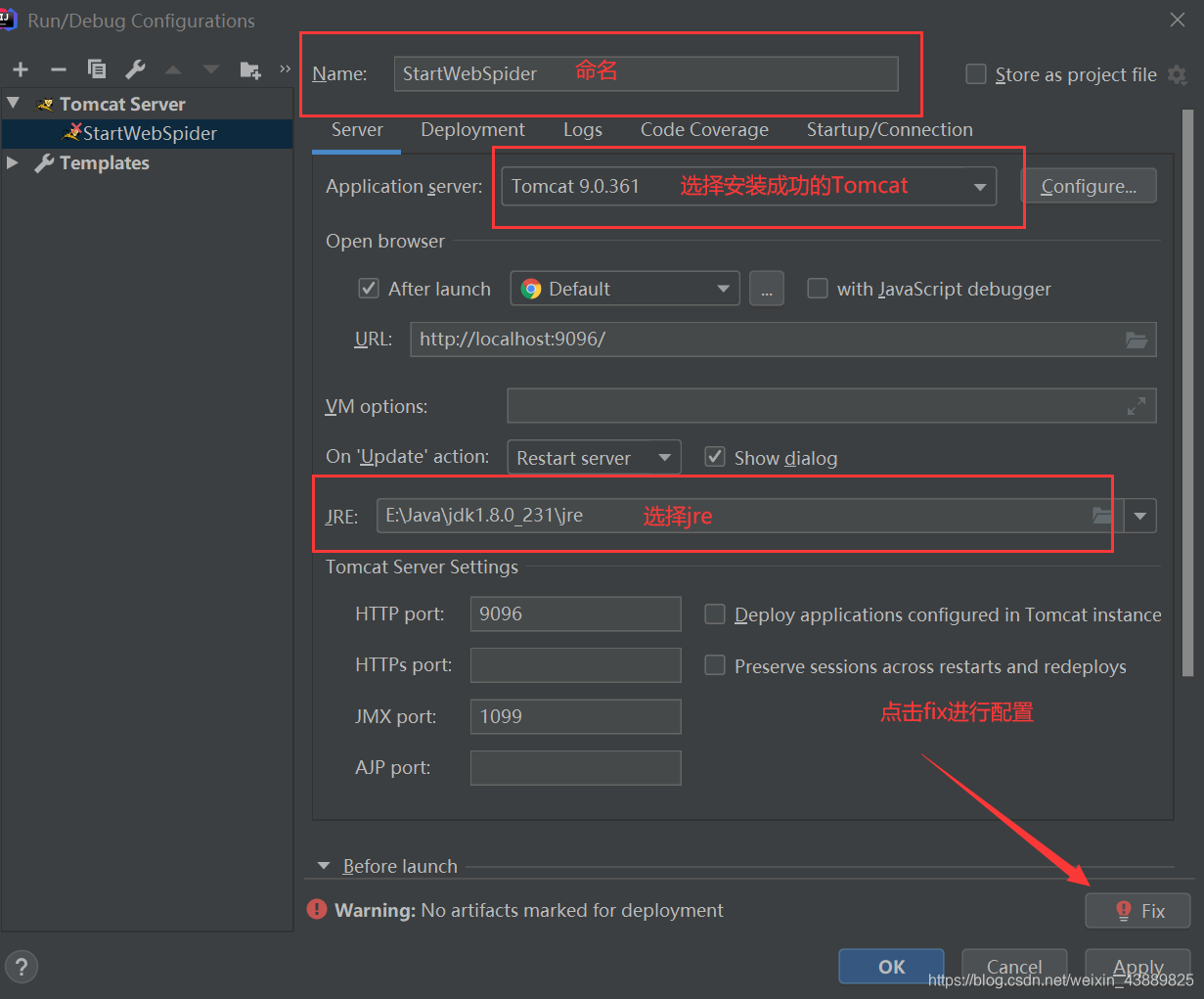
Task: Add a new run configuration
Action: pyautogui.click(x=21, y=69)
